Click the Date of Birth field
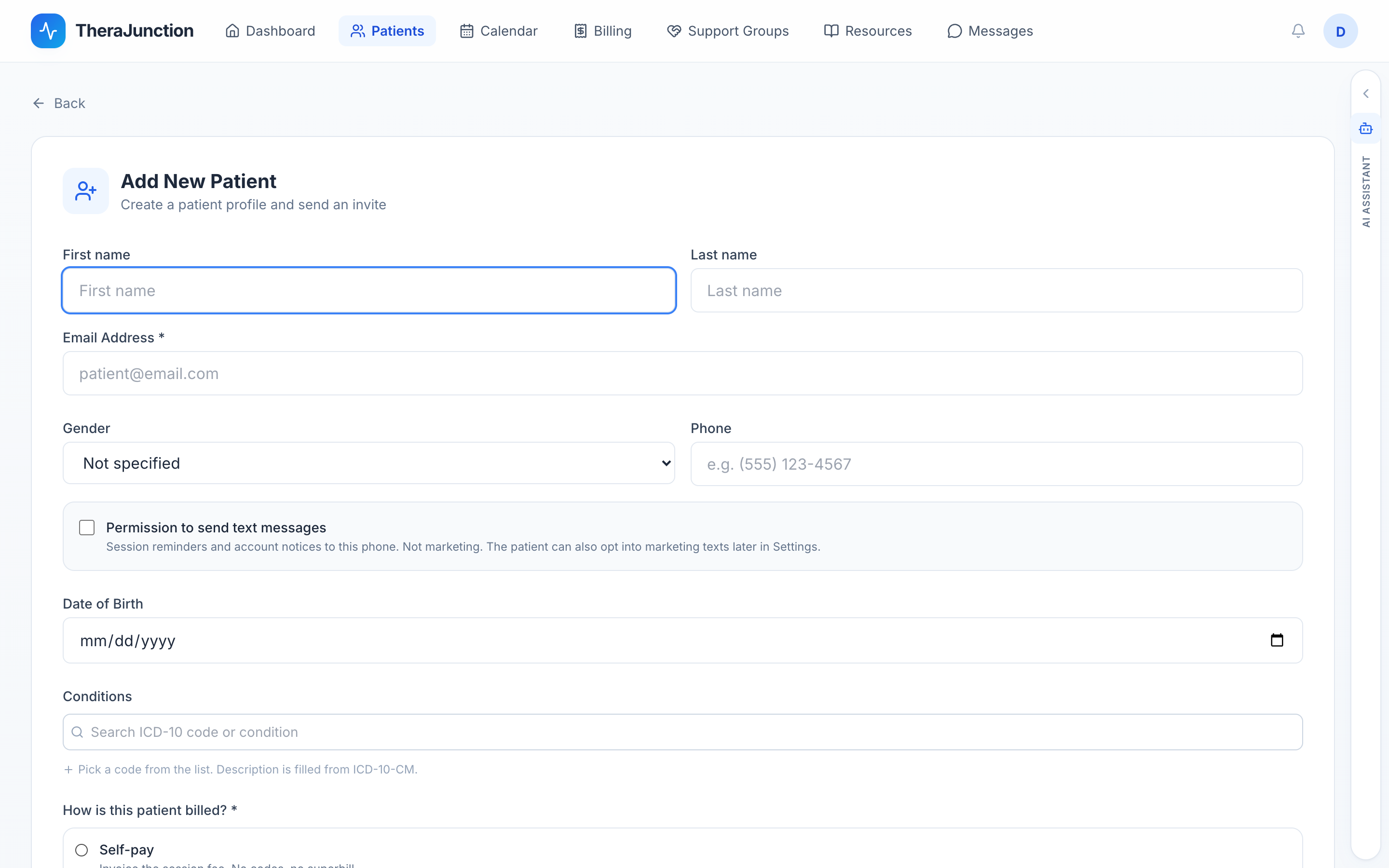1389x868 pixels. [x=683, y=640]
